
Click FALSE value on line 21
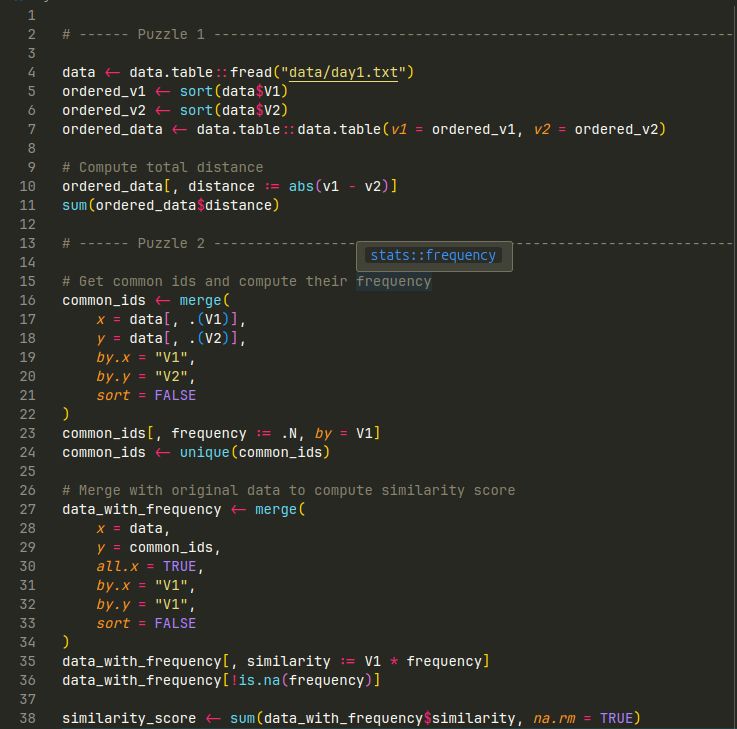(175, 395)
